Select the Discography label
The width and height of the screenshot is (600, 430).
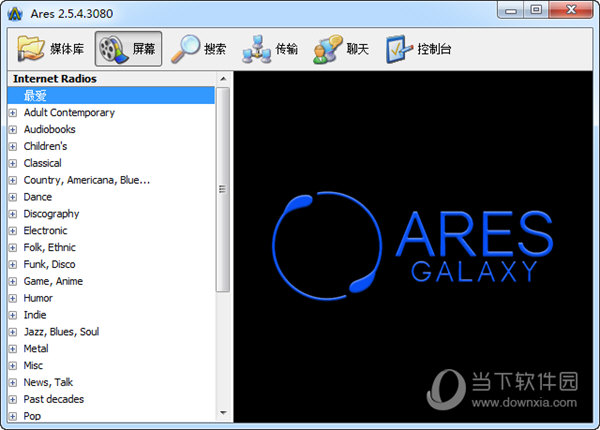tap(51, 213)
